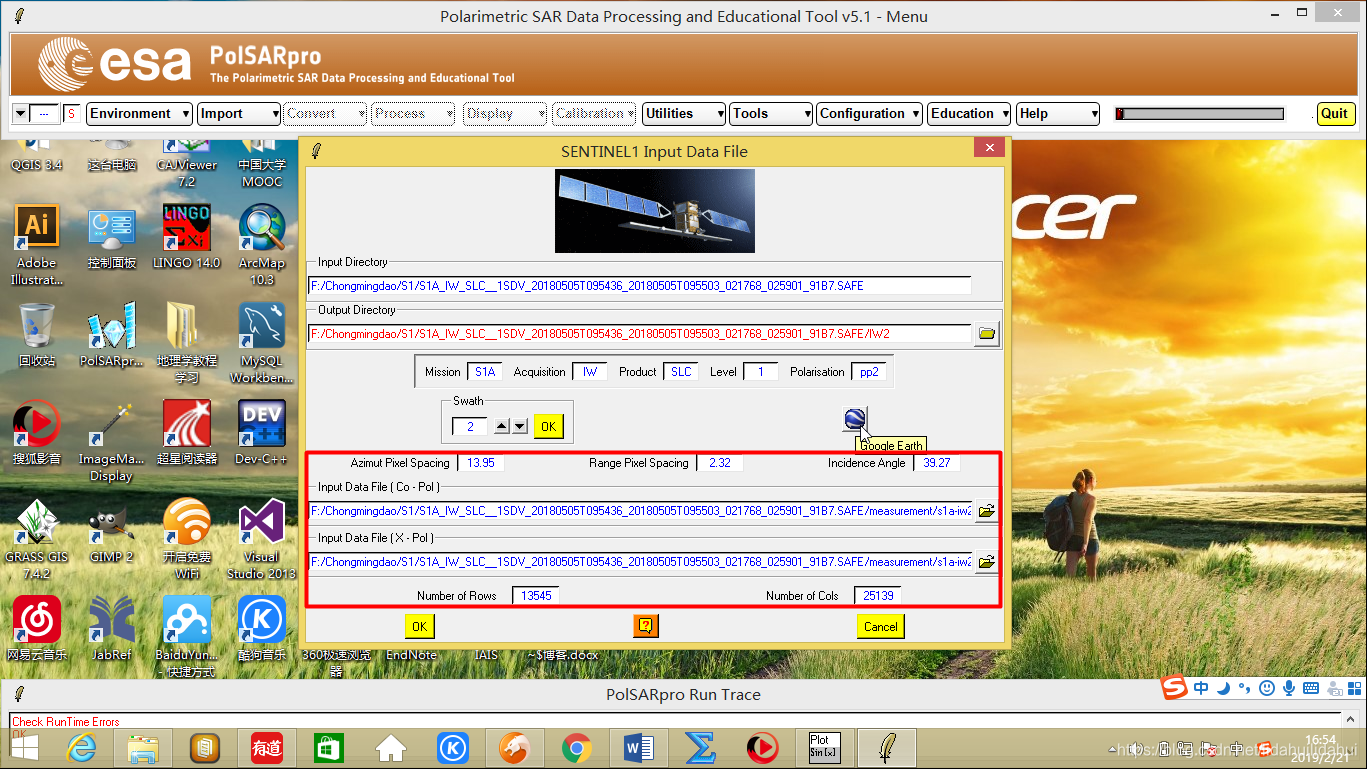Open the Google Earth globe icon
Viewport: 1367px width, 769px height.
855,419
